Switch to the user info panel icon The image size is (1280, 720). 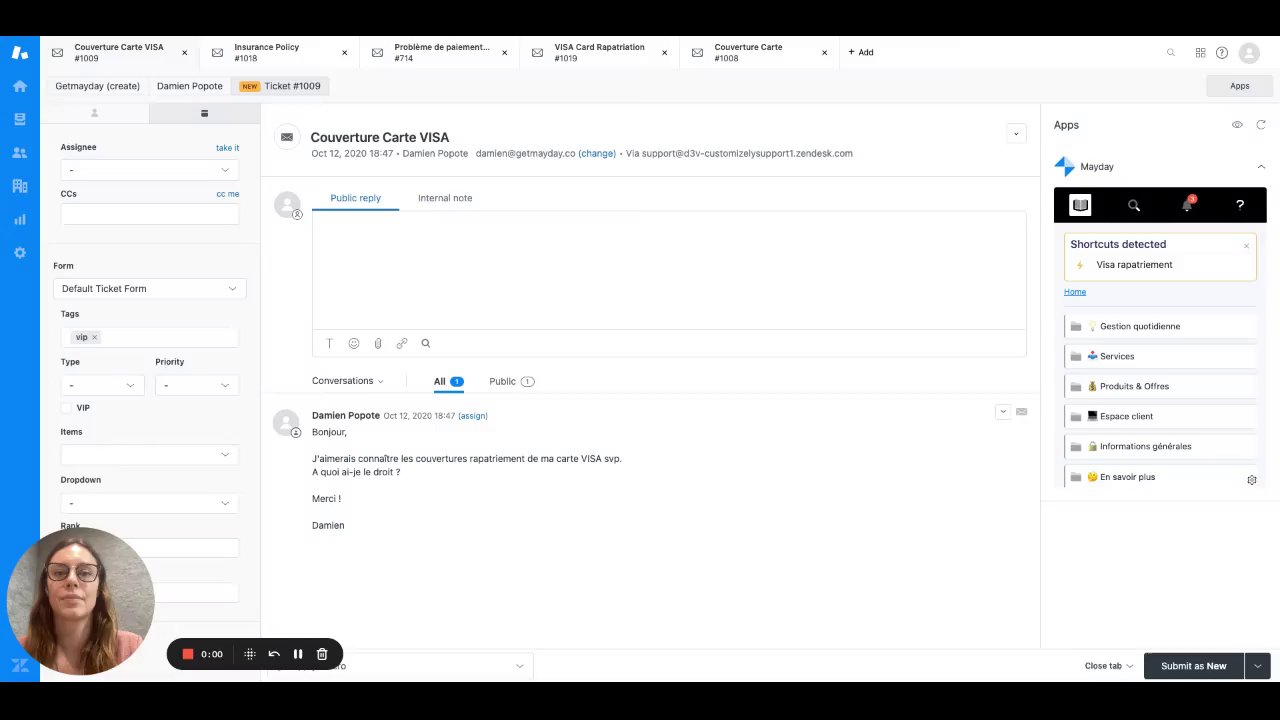pos(95,113)
